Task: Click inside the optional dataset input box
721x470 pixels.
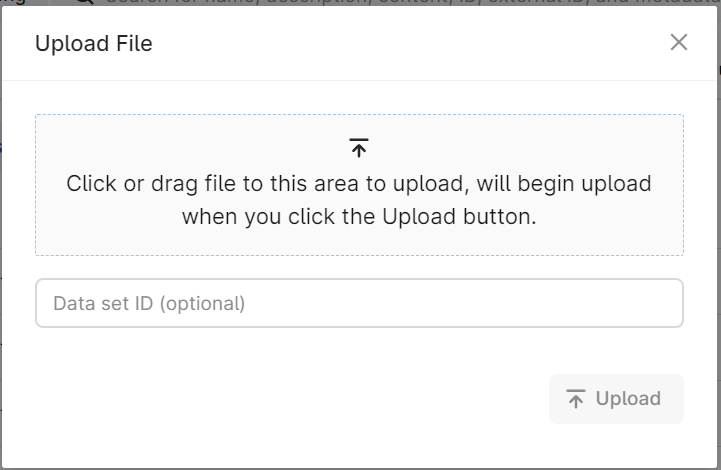Action: coord(360,303)
